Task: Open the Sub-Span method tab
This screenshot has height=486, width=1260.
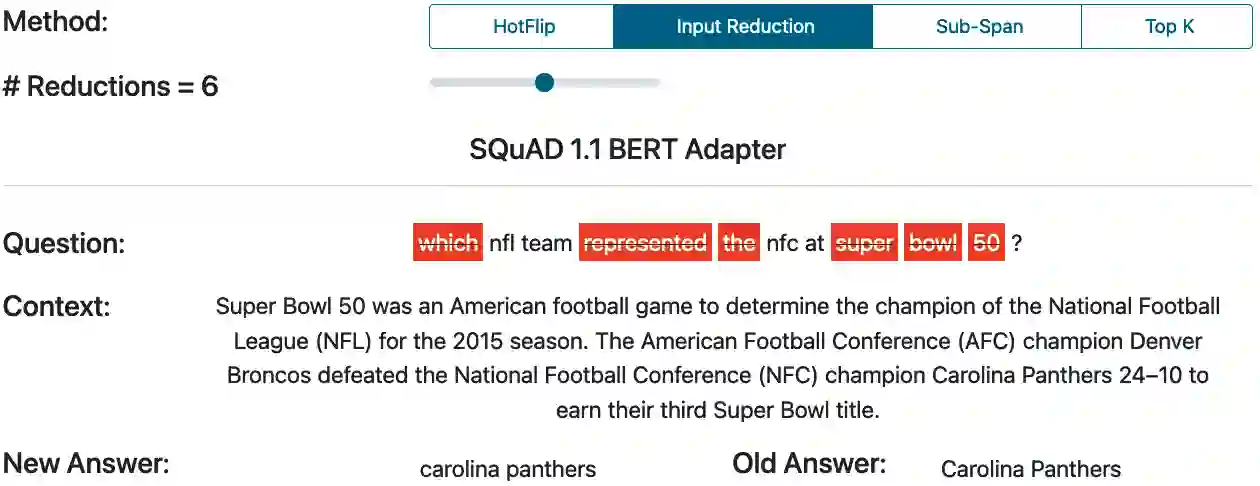Action: (x=978, y=27)
